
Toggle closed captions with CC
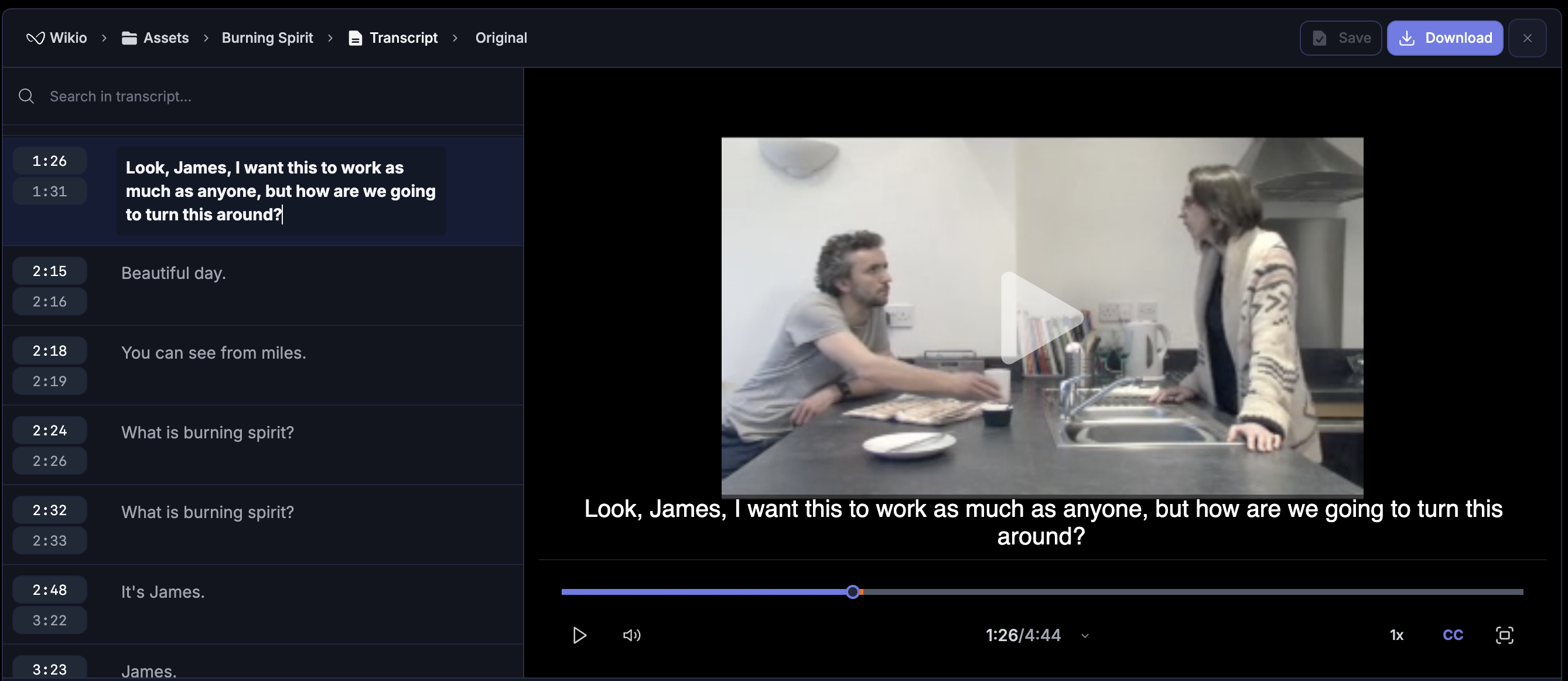click(x=1453, y=635)
